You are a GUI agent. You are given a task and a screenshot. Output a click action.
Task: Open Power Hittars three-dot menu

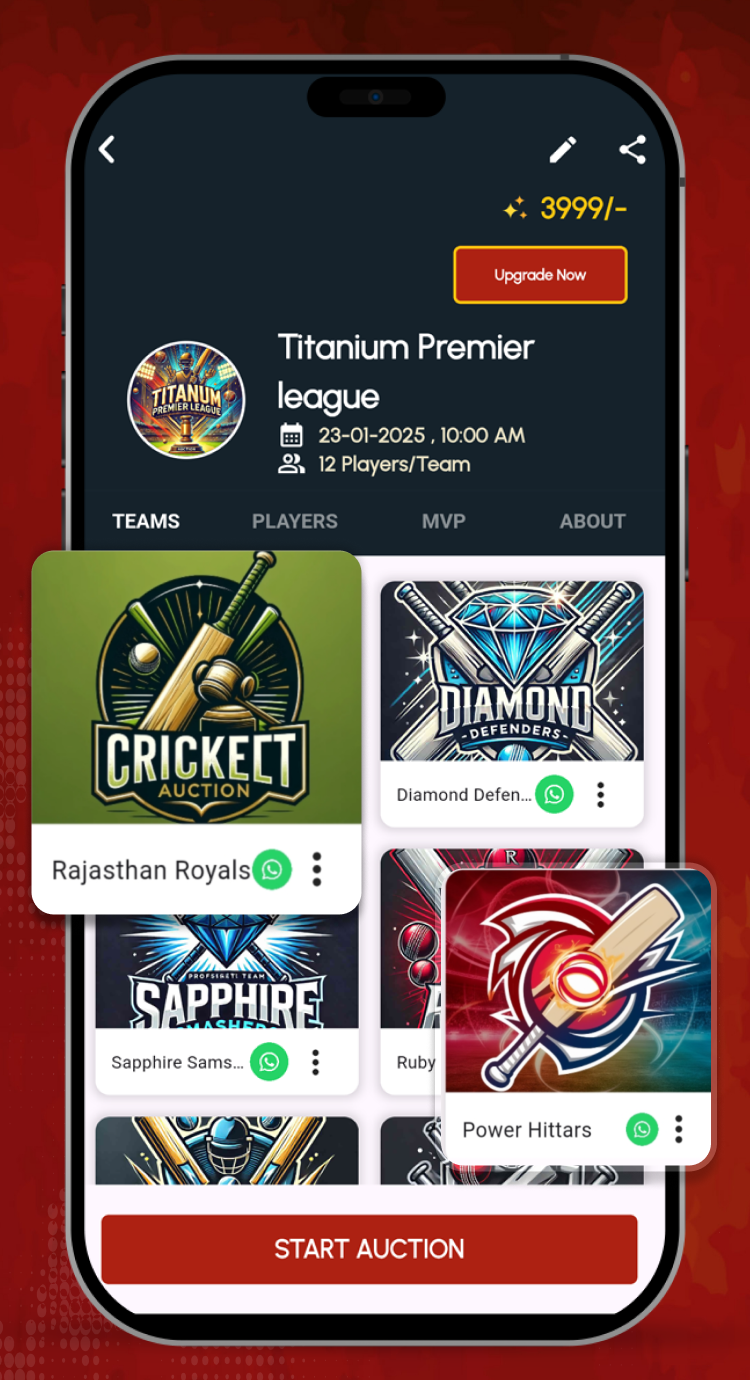[679, 1130]
